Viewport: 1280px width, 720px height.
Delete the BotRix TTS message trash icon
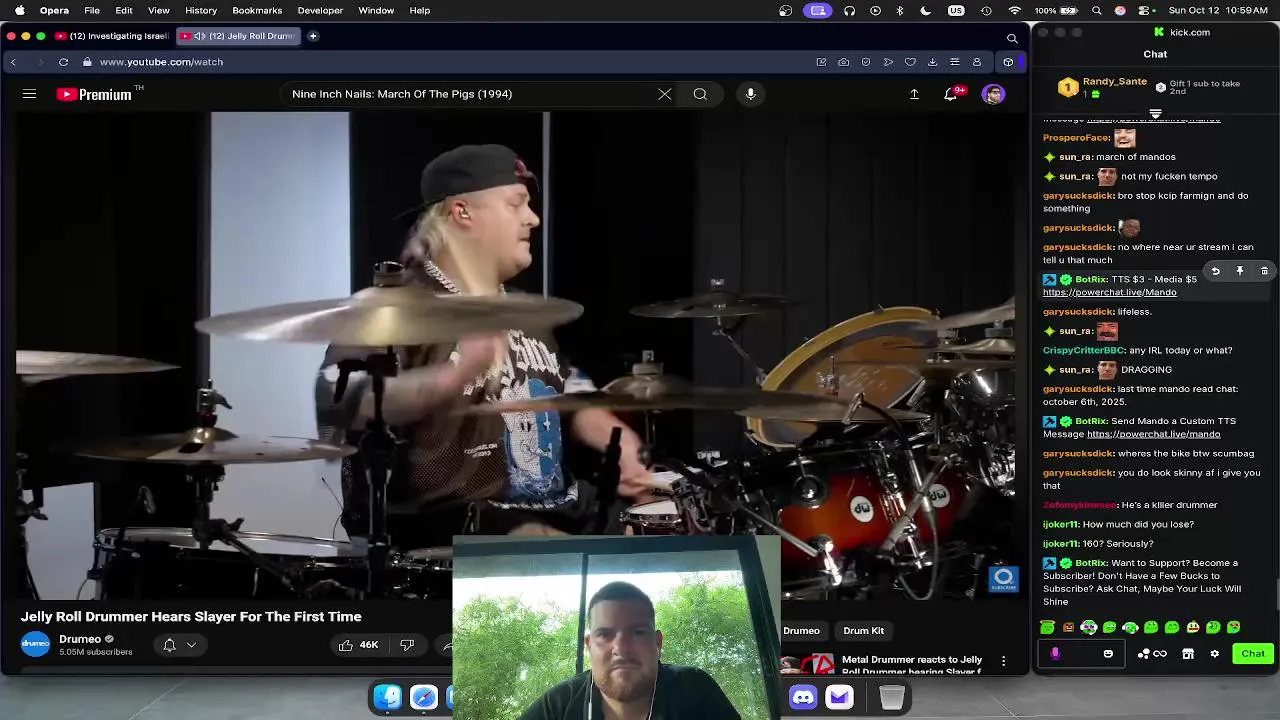[x=1264, y=271]
